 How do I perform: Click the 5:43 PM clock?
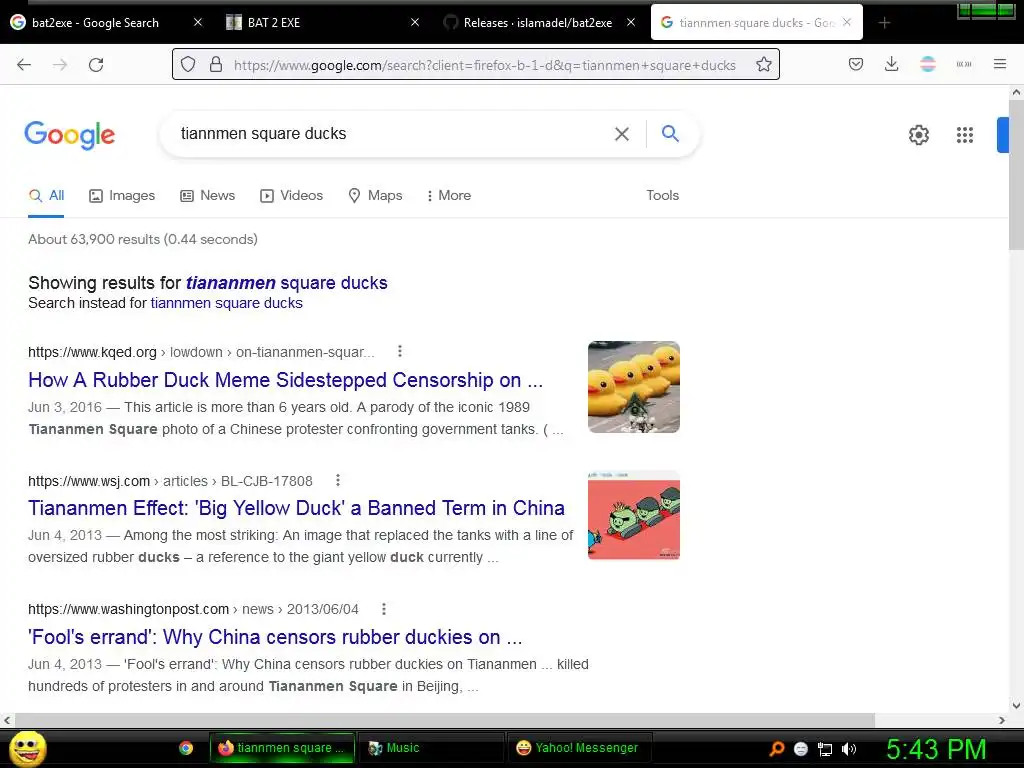point(936,749)
